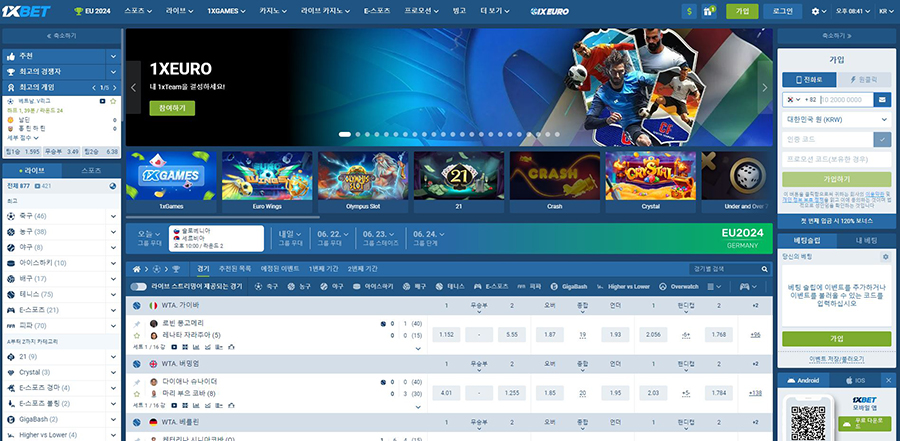Screen dimensions: 900x441
Task: Confirm the verification code checkmark button
Action: [883, 139]
